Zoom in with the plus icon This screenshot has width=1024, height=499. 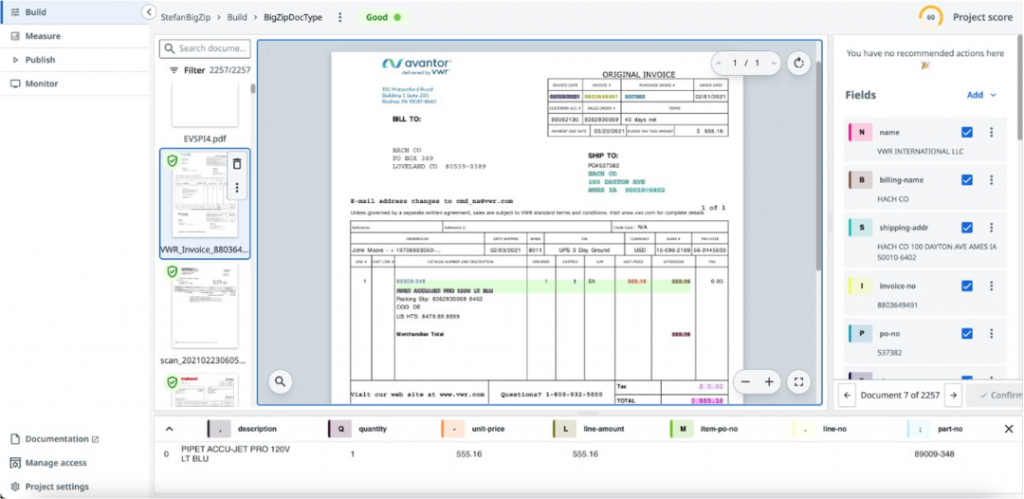coord(769,381)
